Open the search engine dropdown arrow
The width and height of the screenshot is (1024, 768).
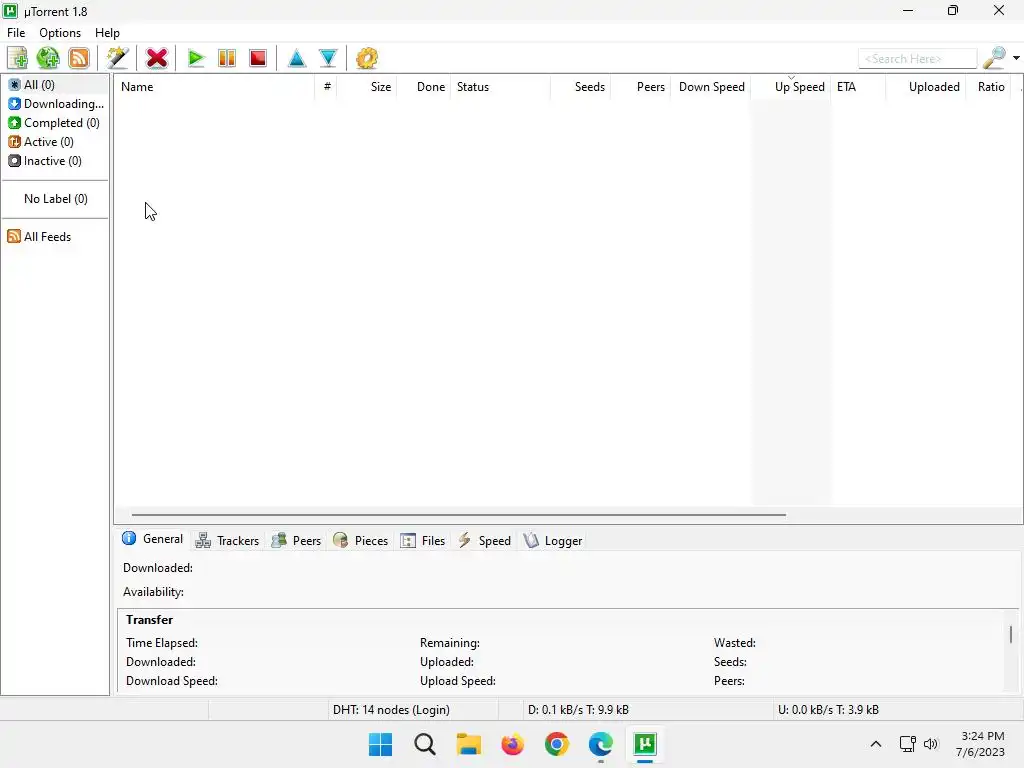point(1016,58)
